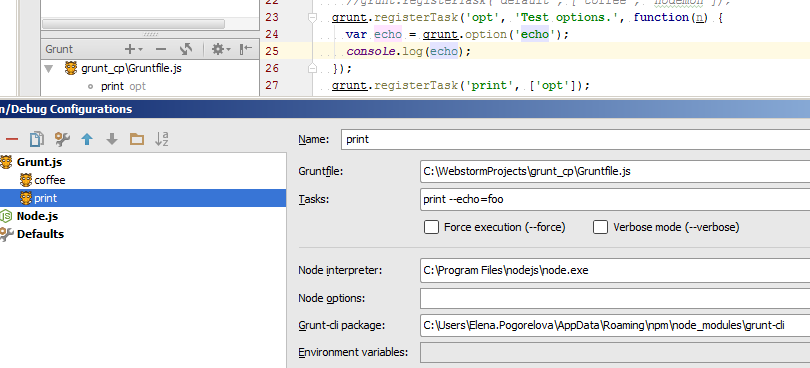Move configuration down with the gray arrow
The width and height of the screenshot is (810, 368).
(112, 139)
